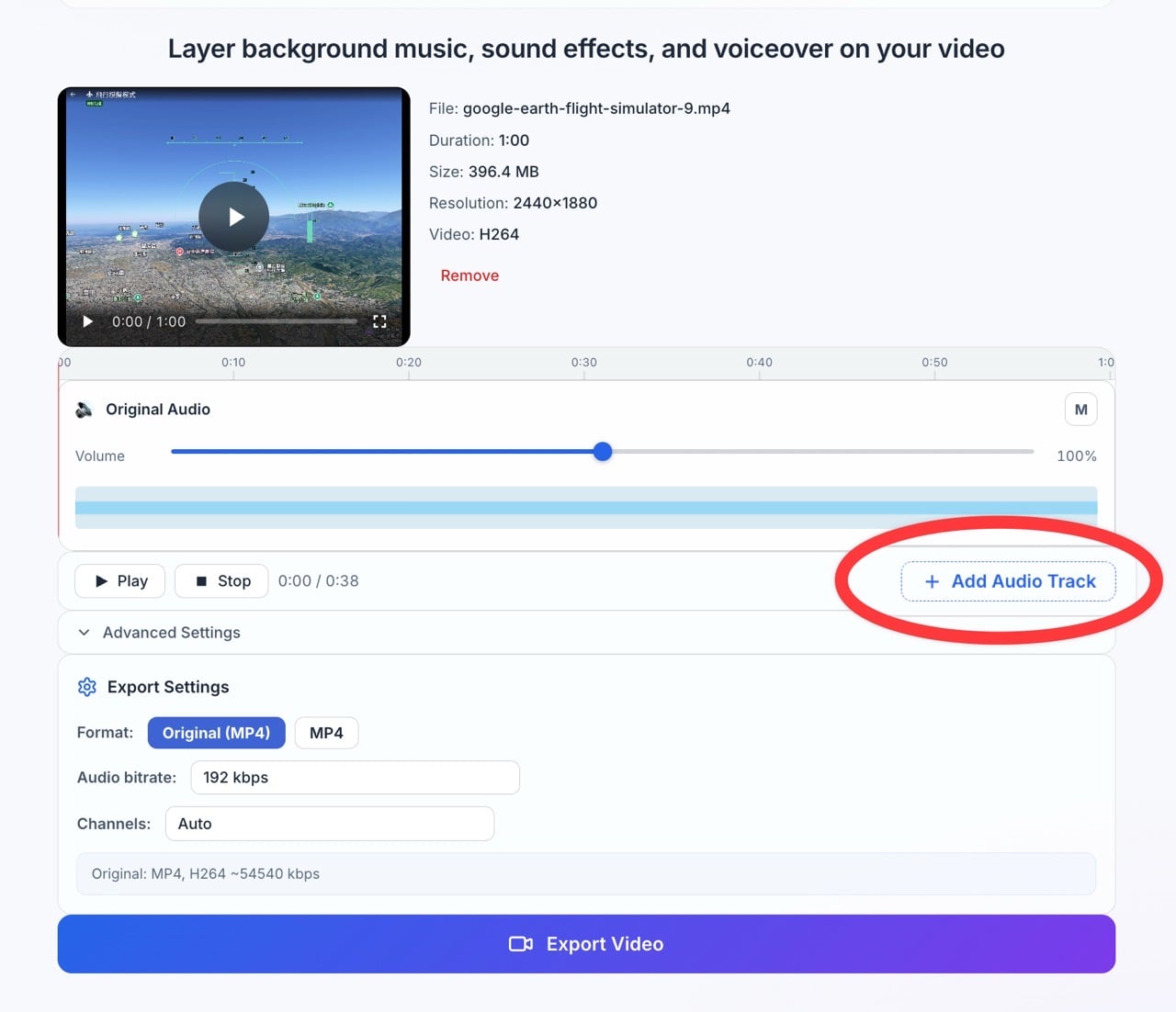This screenshot has height=1012, width=1176.
Task: Click the file name google-earth-flight-simulator-9.mp4
Action: click(596, 108)
